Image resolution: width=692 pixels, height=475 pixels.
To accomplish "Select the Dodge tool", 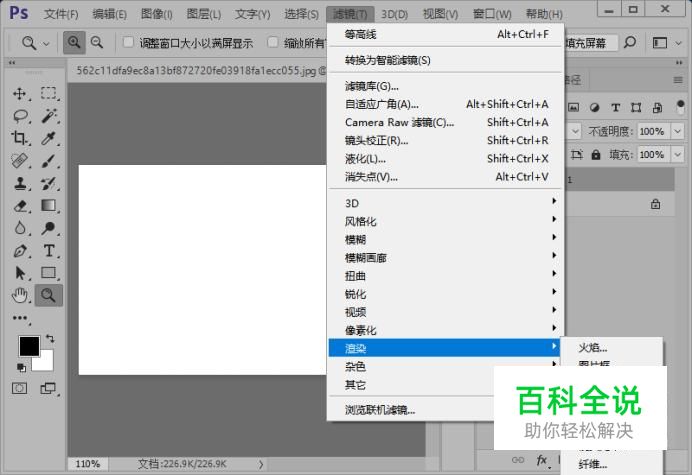I will [x=48, y=228].
